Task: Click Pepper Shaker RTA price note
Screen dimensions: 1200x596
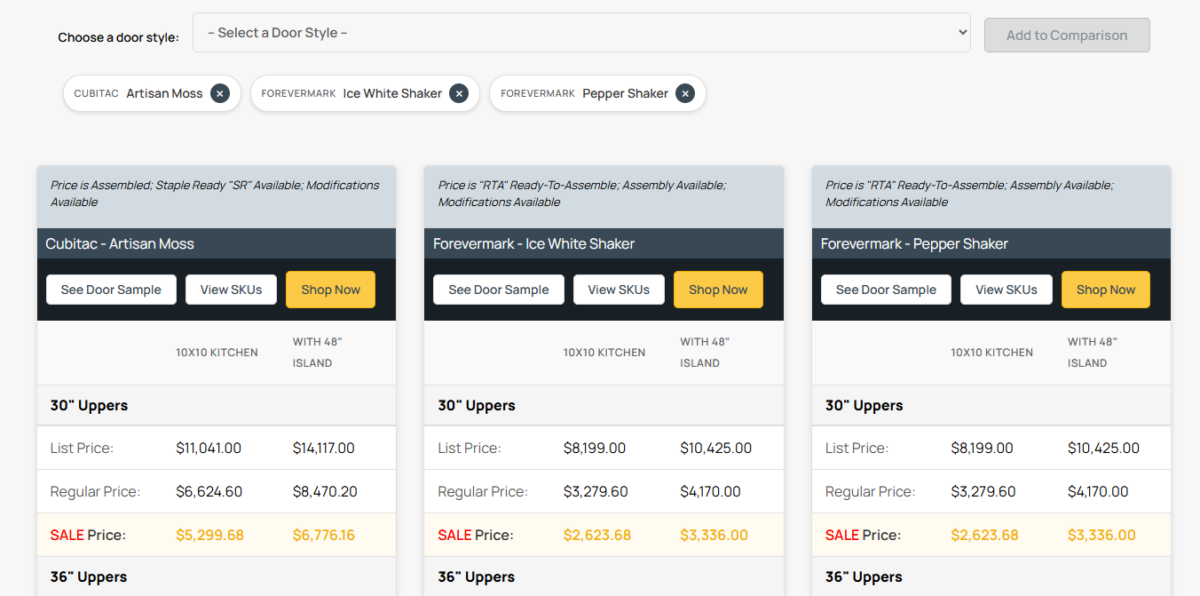Action: [970, 193]
